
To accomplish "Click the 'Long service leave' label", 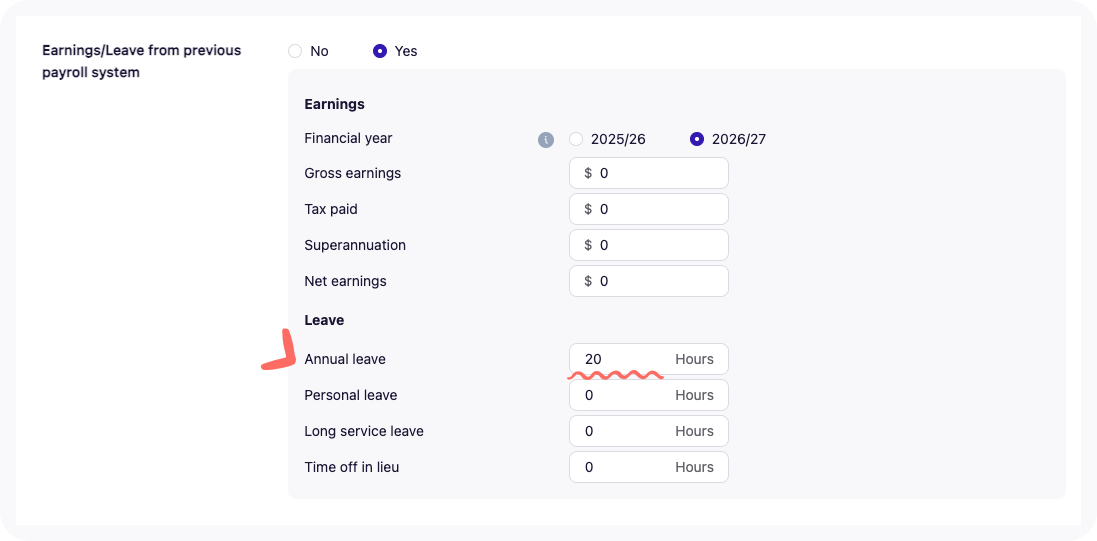I will point(364,431).
